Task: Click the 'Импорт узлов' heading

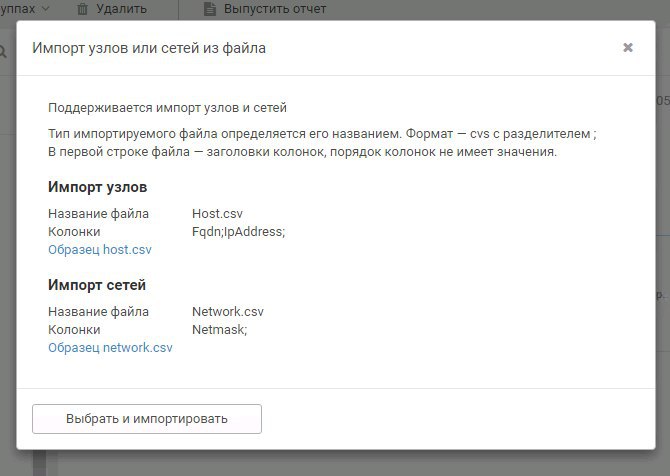Action: tap(97, 187)
